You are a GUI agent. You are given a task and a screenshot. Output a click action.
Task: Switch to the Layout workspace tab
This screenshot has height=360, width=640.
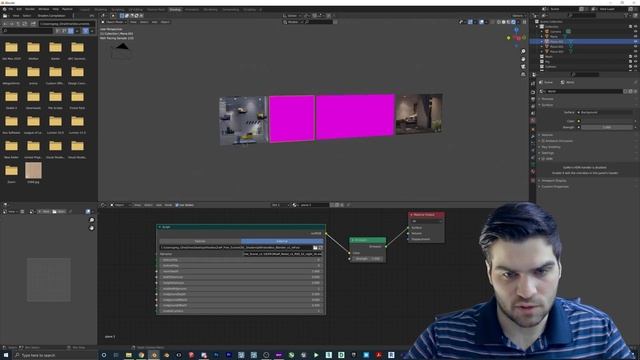(85, 9)
